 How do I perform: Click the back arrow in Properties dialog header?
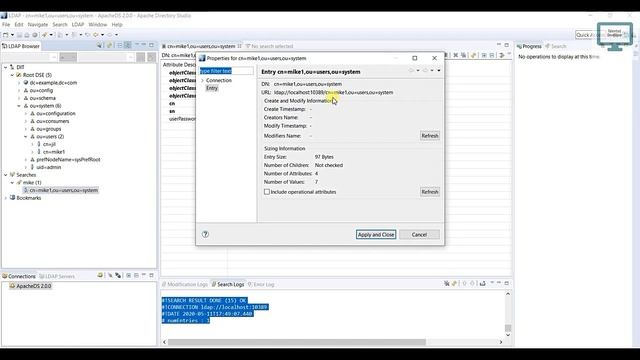pyautogui.click(x=411, y=71)
